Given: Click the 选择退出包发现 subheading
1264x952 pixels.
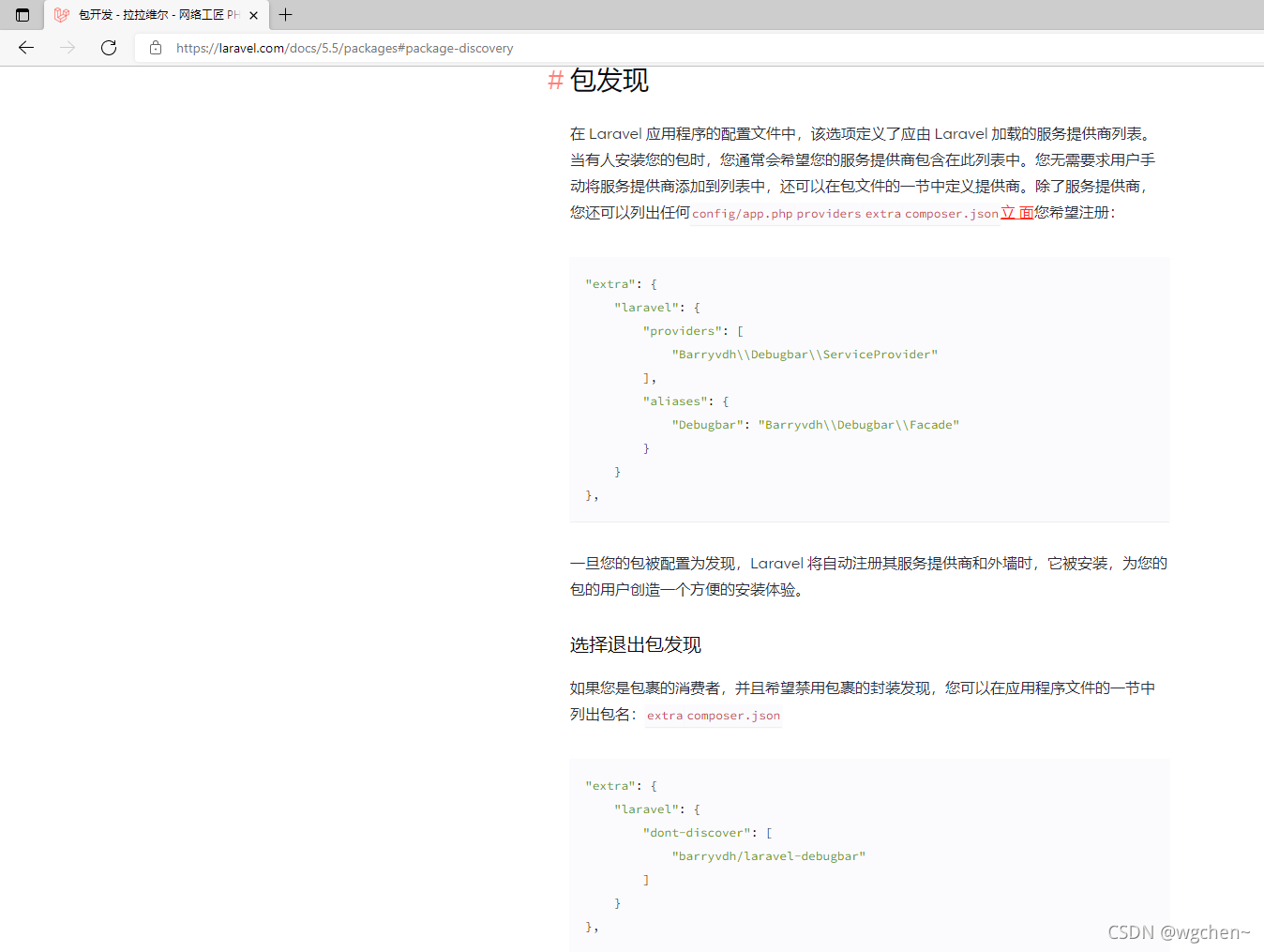Looking at the screenshot, I should 636,644.
